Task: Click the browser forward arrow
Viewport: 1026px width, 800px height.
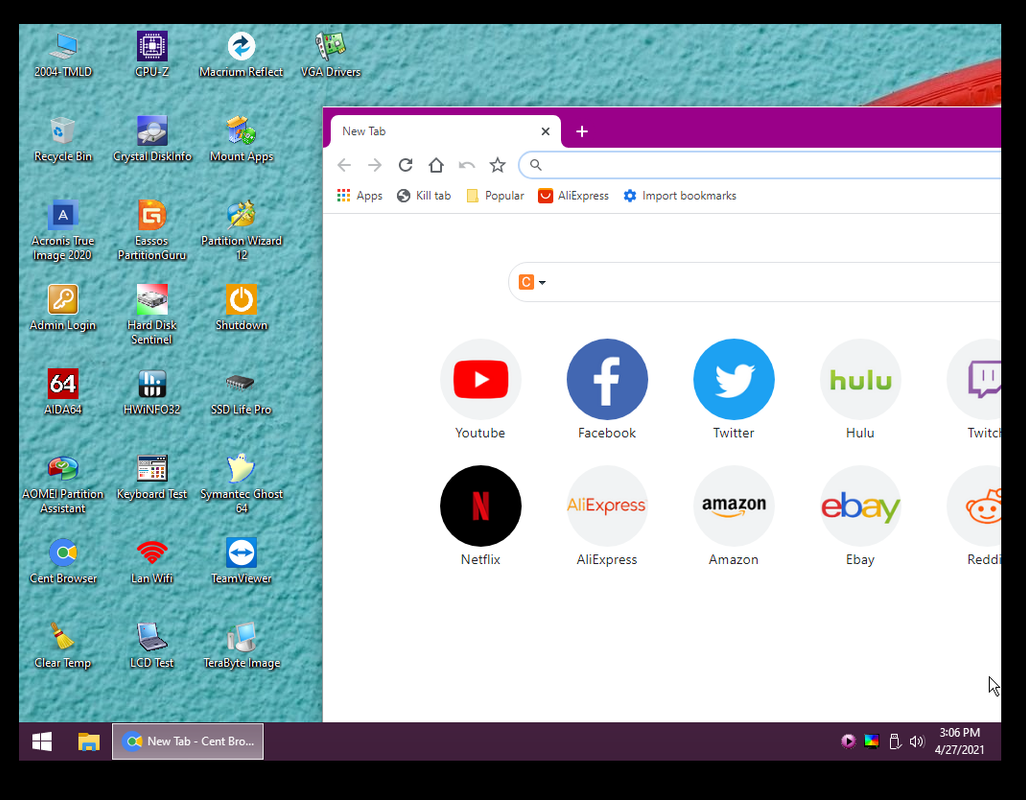Action: click(x=375, y=165)
